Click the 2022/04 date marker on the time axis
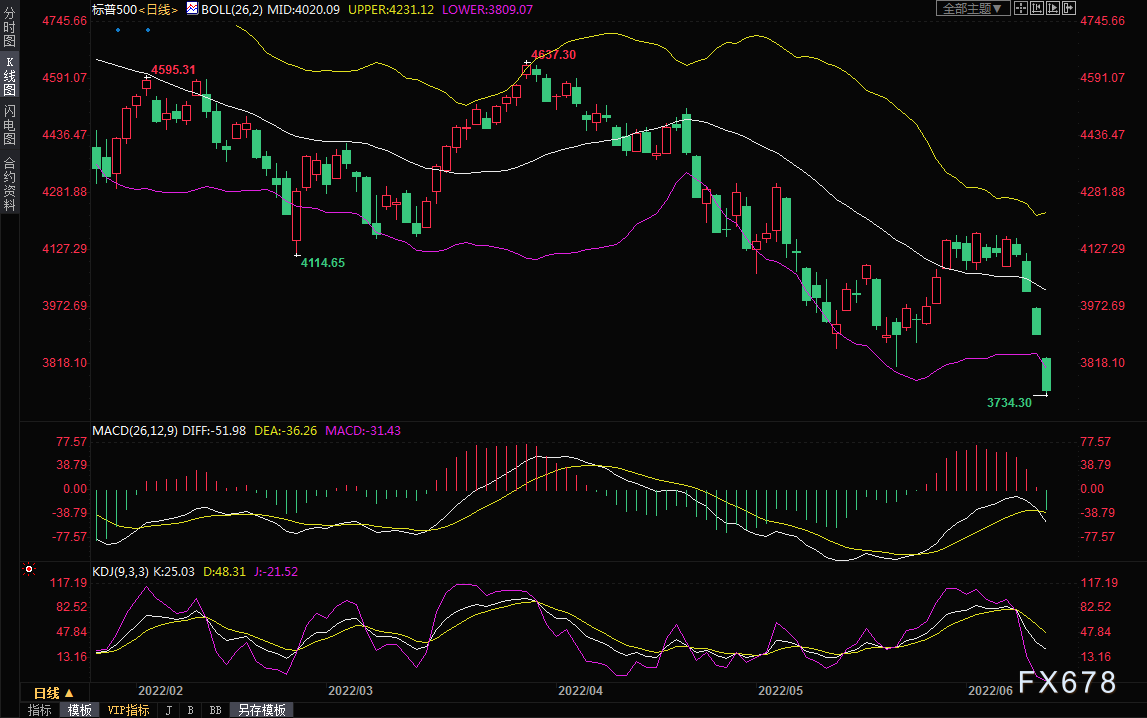Viewport: 1147px width, 718px height. click(x=580, y=690)
